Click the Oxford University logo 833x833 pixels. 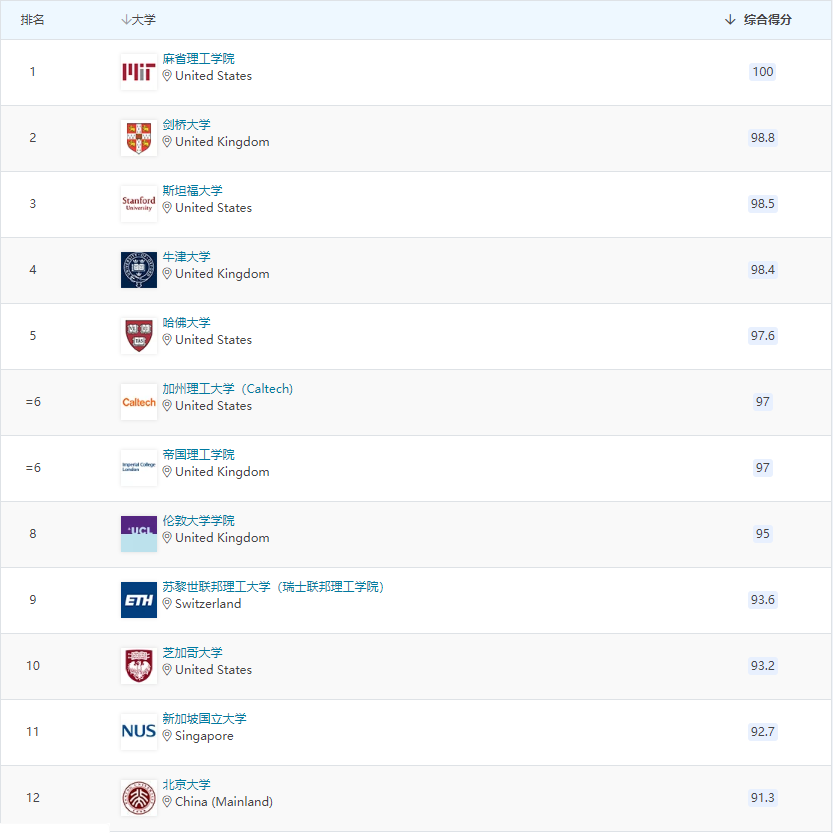(138, 270)
